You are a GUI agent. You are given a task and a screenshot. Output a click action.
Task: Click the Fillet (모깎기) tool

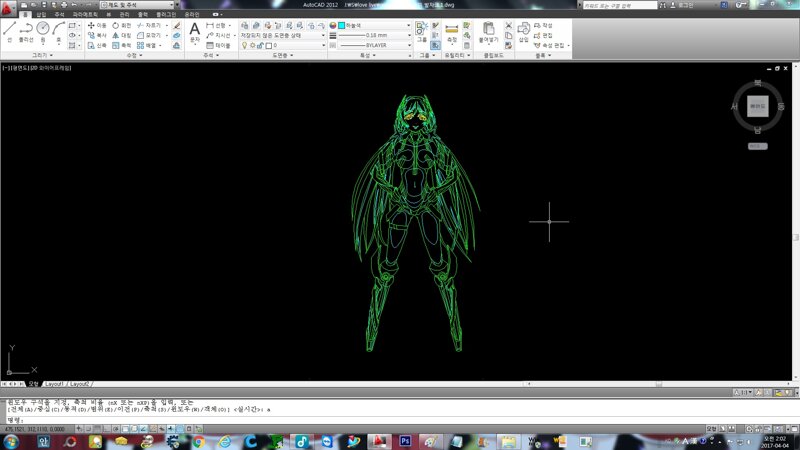[149, 35]
